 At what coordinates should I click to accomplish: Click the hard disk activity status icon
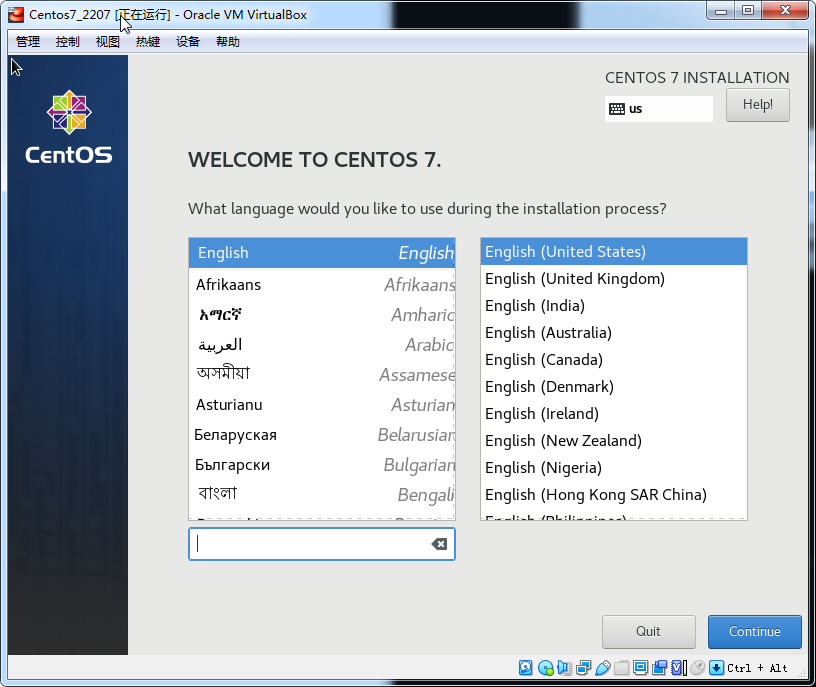coord(526,667)
